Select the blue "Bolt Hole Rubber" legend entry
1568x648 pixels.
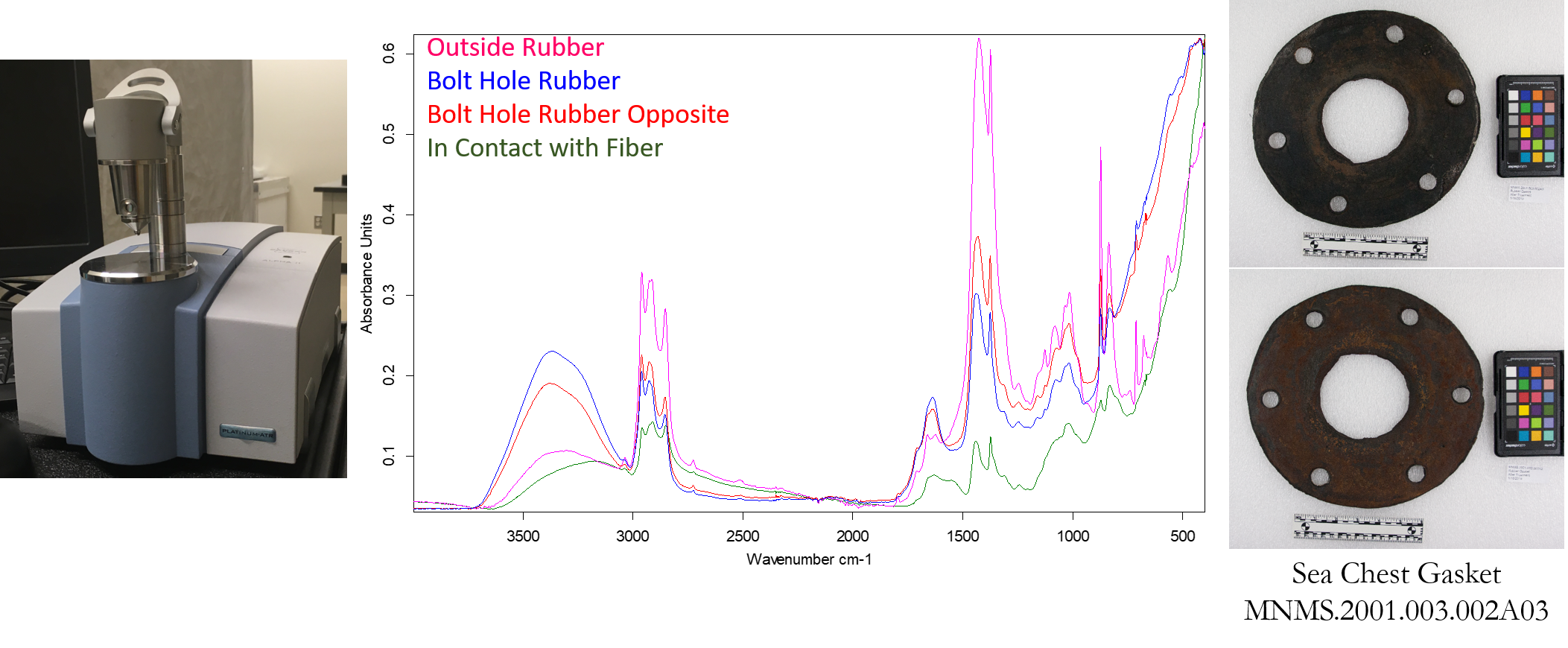click(x=523, y=81)
